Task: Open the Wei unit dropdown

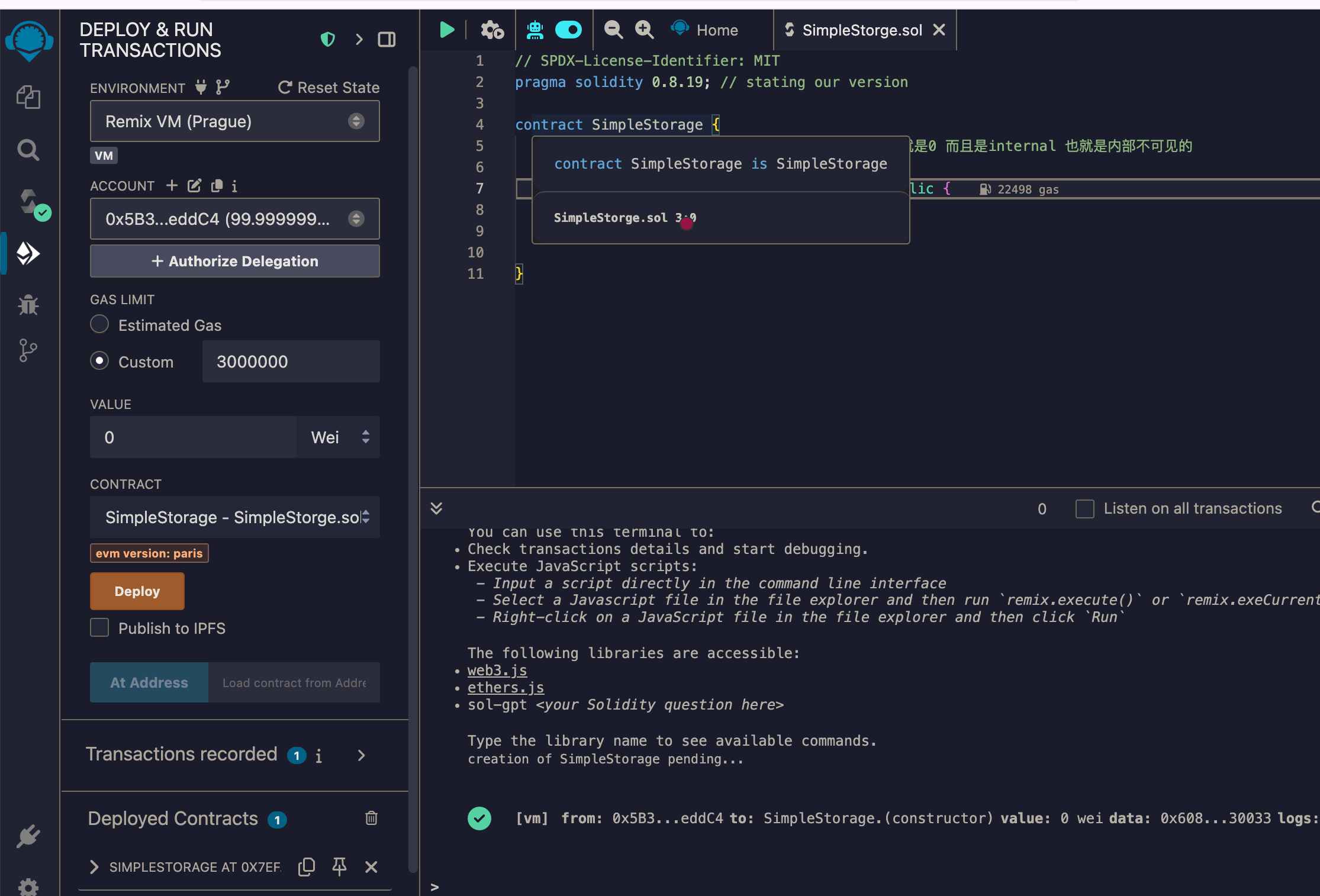Action: click(339, 437)
